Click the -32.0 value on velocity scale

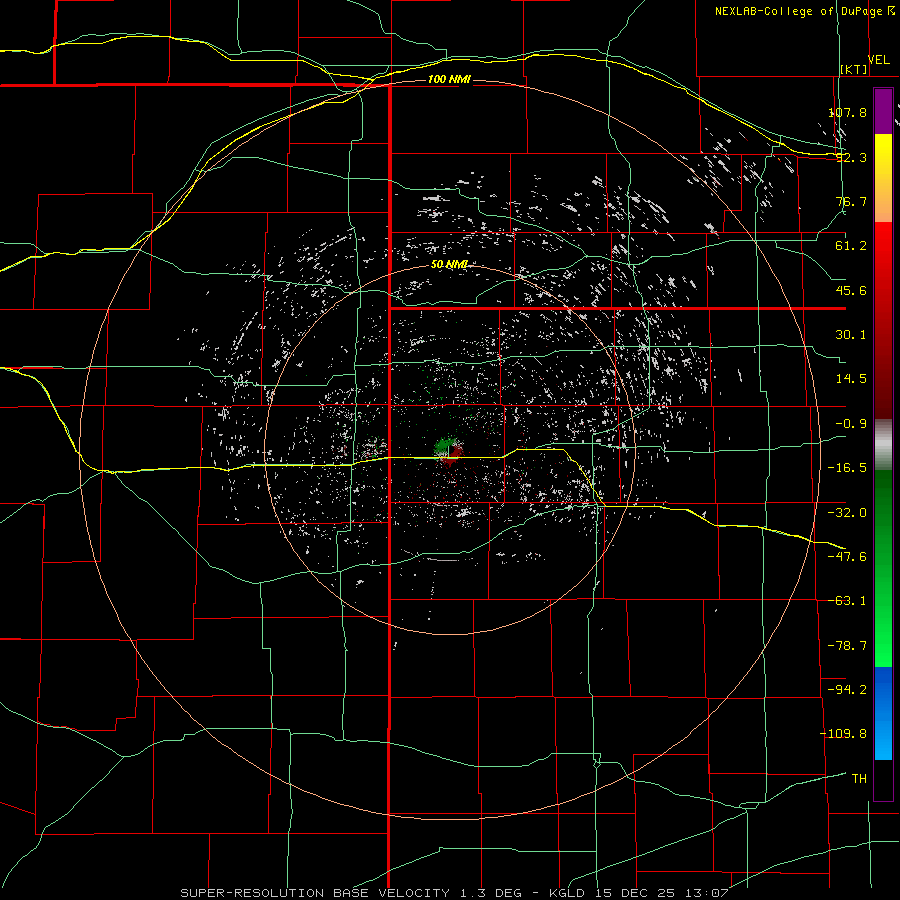point(848,513)
